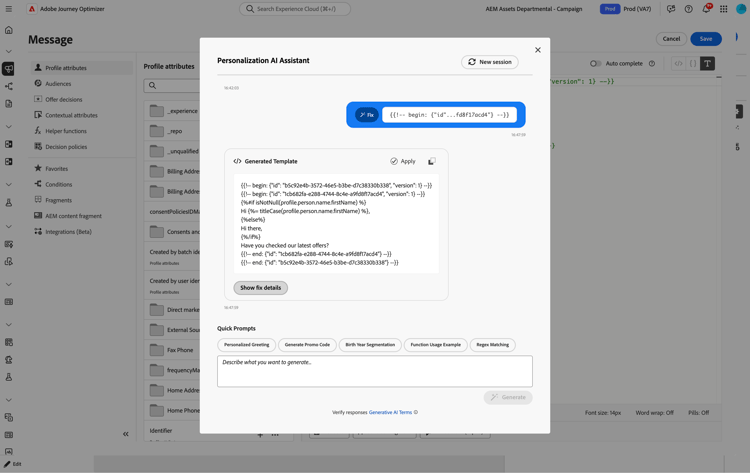Open the Generative AI Terms link
This screenshot has height=473, width=750.
[x=390, y=412]
